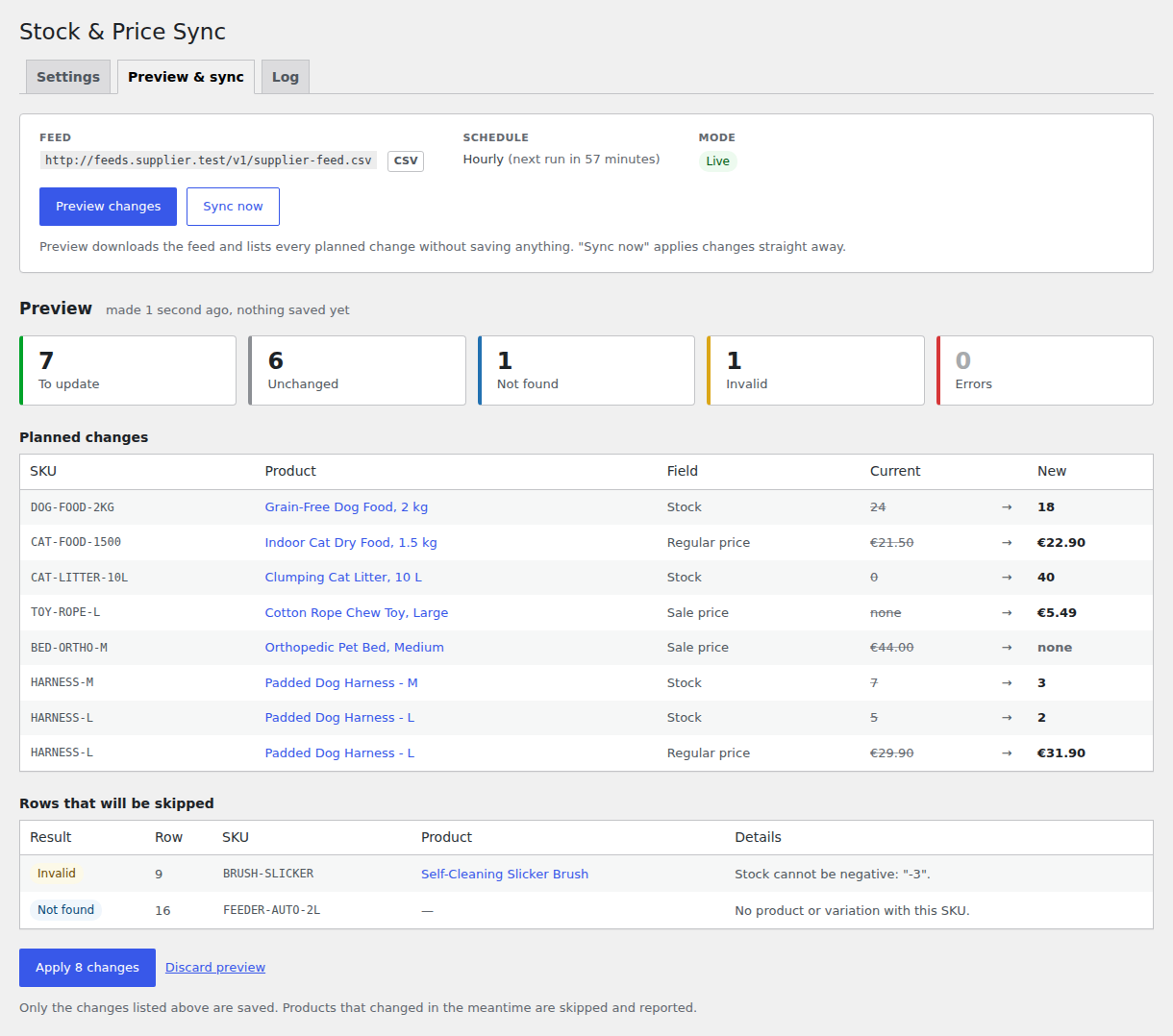Click the arrow in the BED-ORTHO-M row
Viewport: 1173px width, 1036px height.
pos(1007,648)
